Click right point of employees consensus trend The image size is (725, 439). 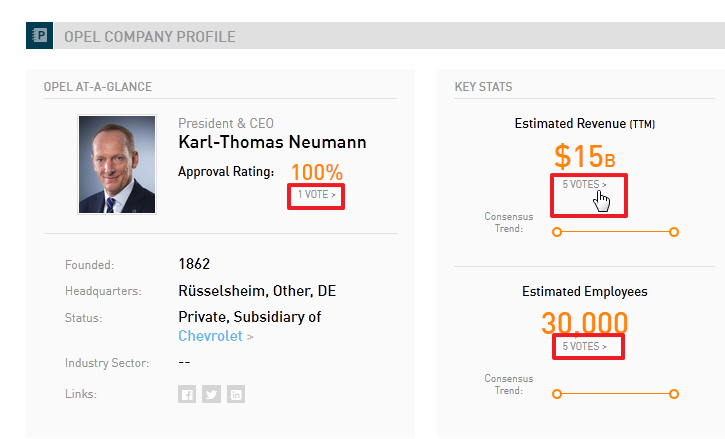(x=674, y=394)
